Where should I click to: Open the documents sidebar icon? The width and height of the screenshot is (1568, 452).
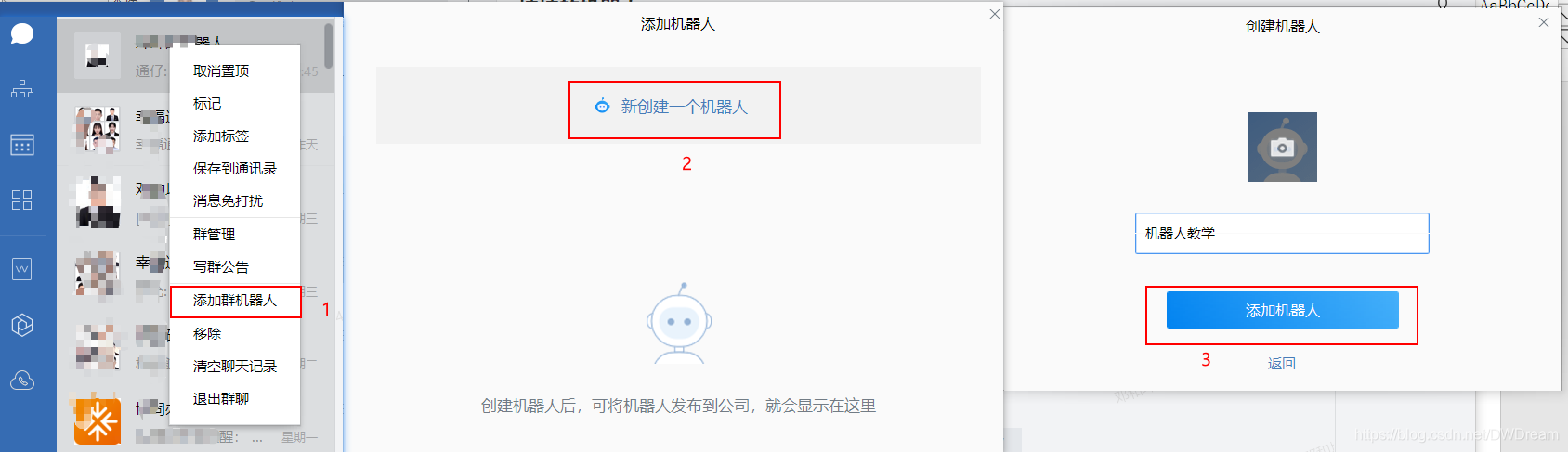22,269
